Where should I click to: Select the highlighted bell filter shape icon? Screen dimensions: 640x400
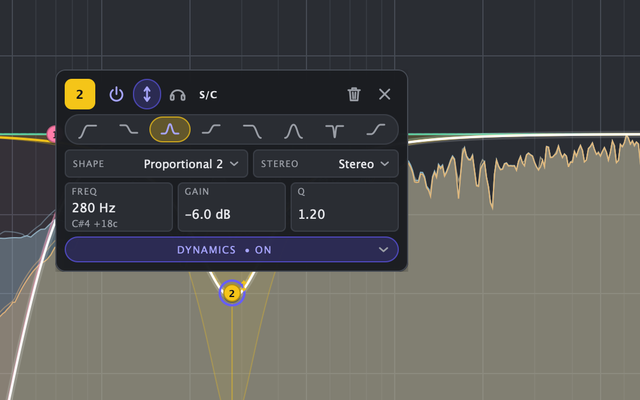point(170,129)
